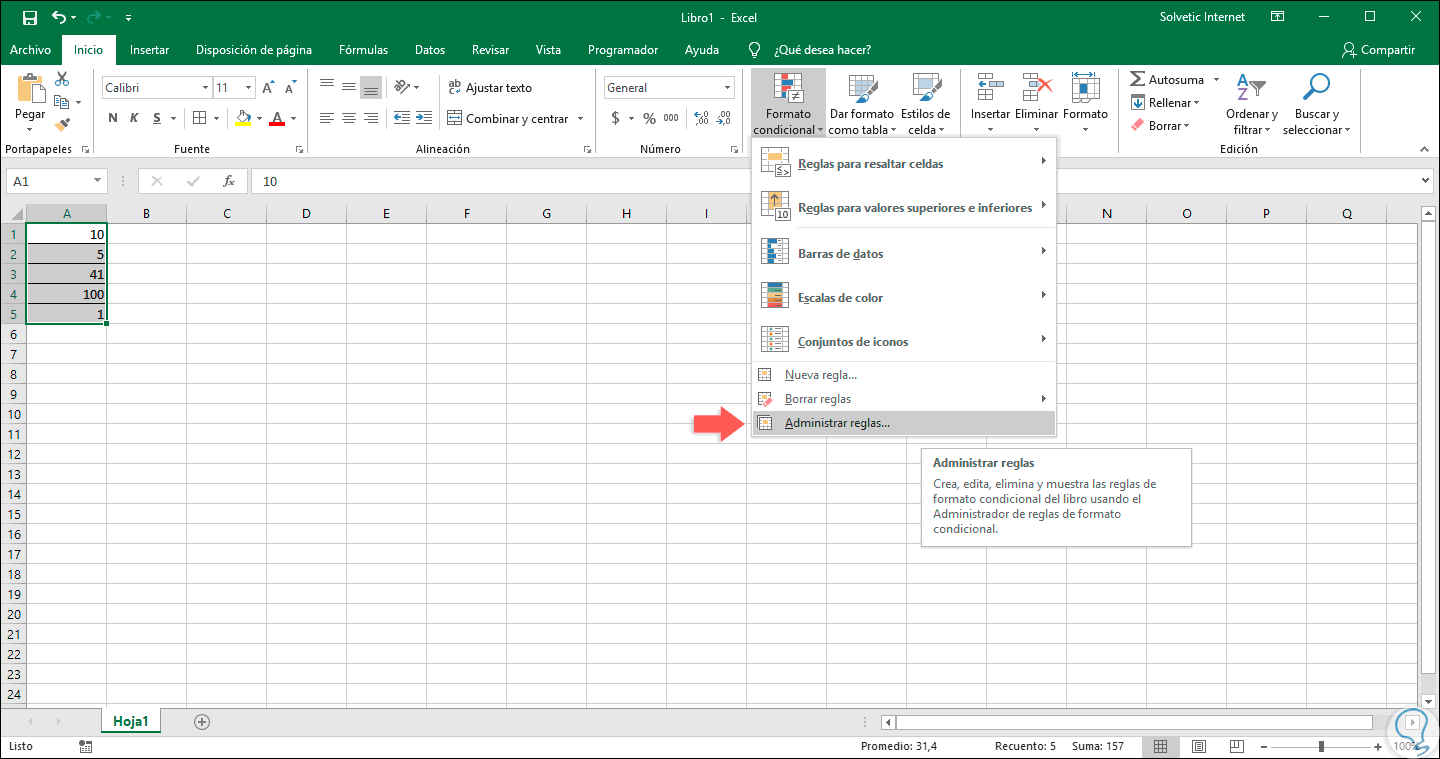Open Dar formato como tabla
Viewport: 1440px width, 759px height.
[x=861, y=104]
